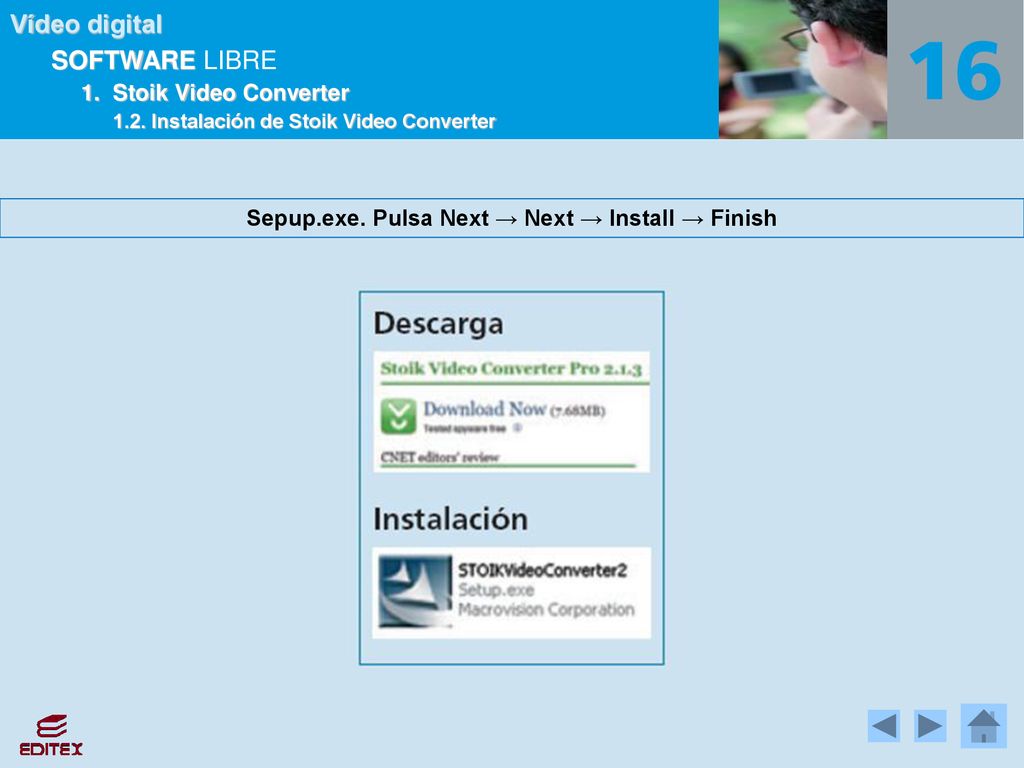Open the STOIK installer setup icon
Image resolution: width=1024 pixels, height=768 pixels.
415,592
